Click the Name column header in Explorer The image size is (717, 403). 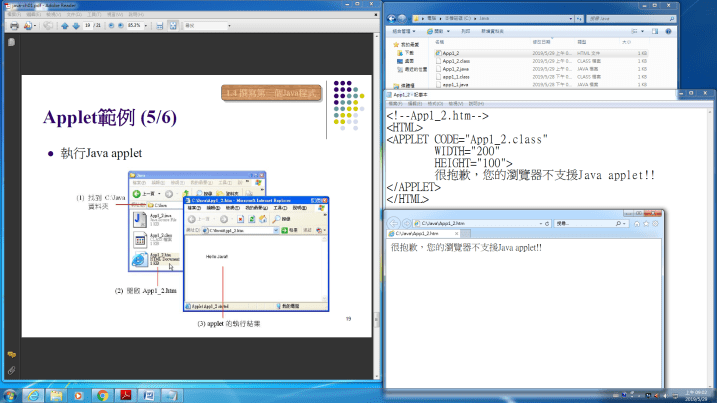(x=440, y=43)
